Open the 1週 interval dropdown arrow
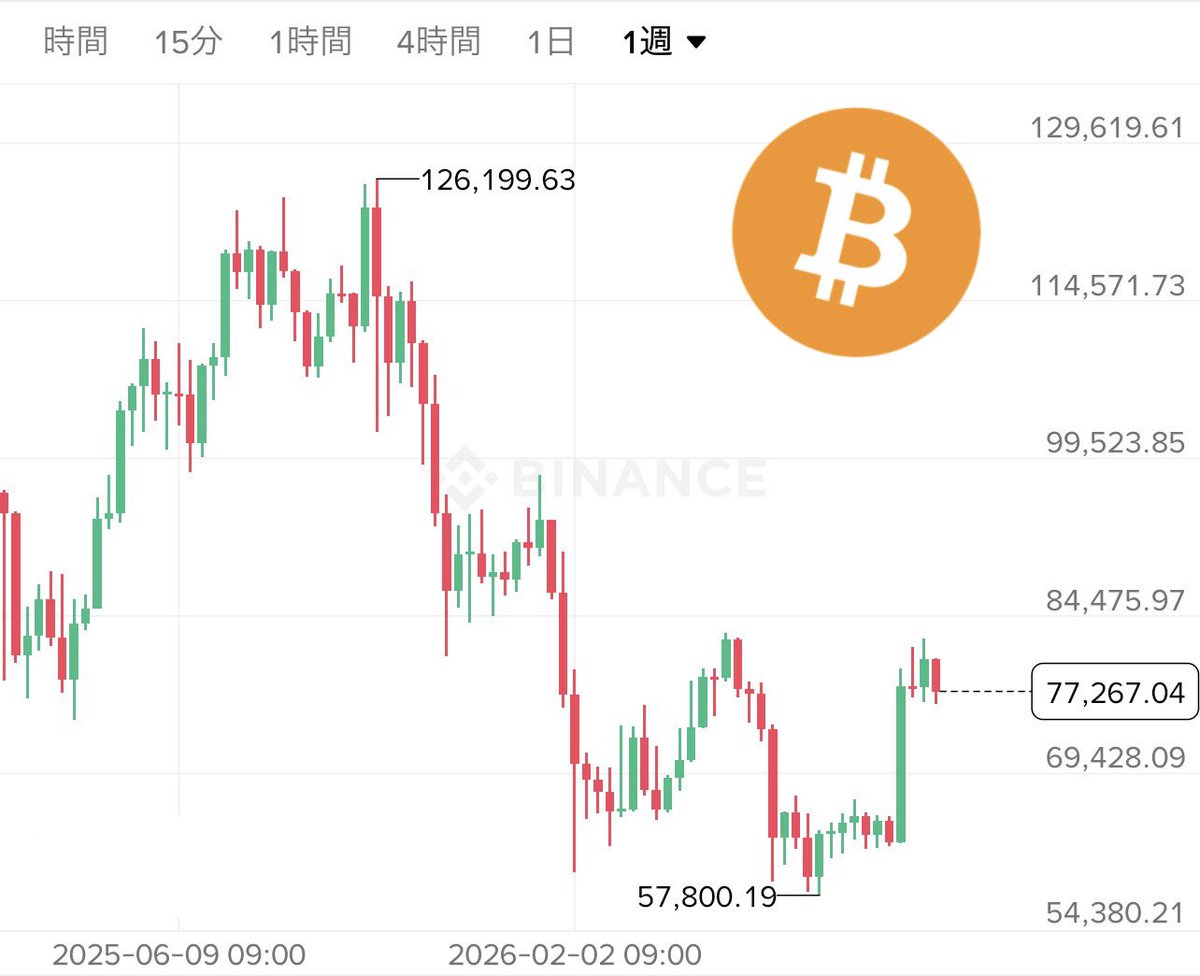 tap(697, 43)
